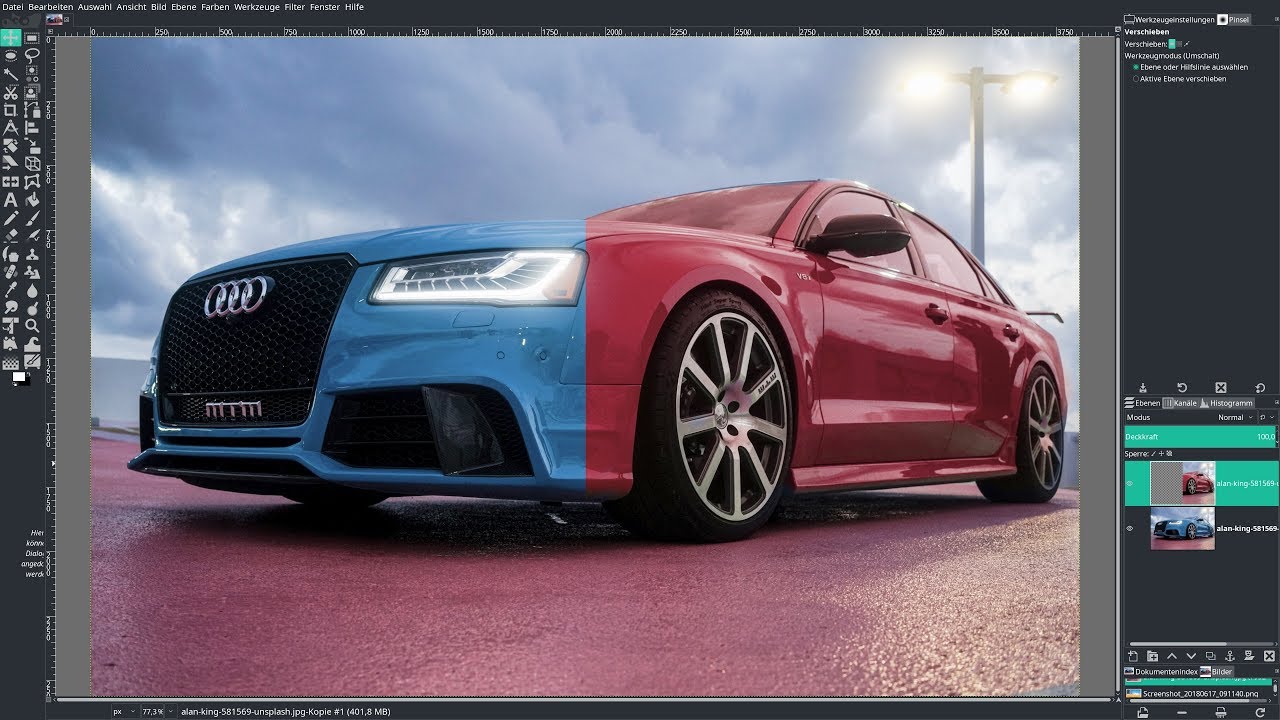Switch to the Dokumentenindex tab

coord(1161,672)
